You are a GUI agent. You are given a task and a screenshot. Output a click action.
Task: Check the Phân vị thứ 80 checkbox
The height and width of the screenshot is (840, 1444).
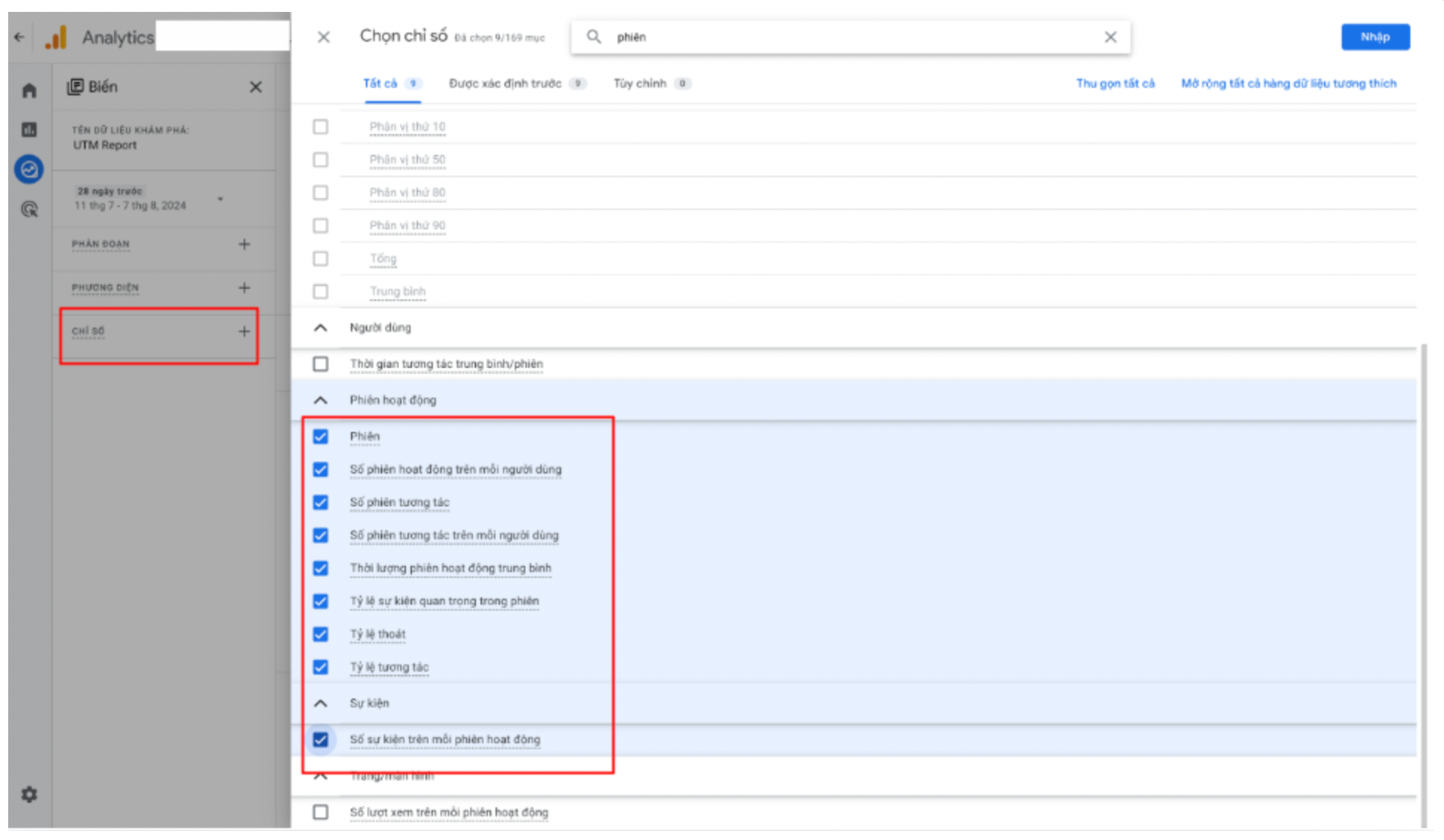pos(320,193)
